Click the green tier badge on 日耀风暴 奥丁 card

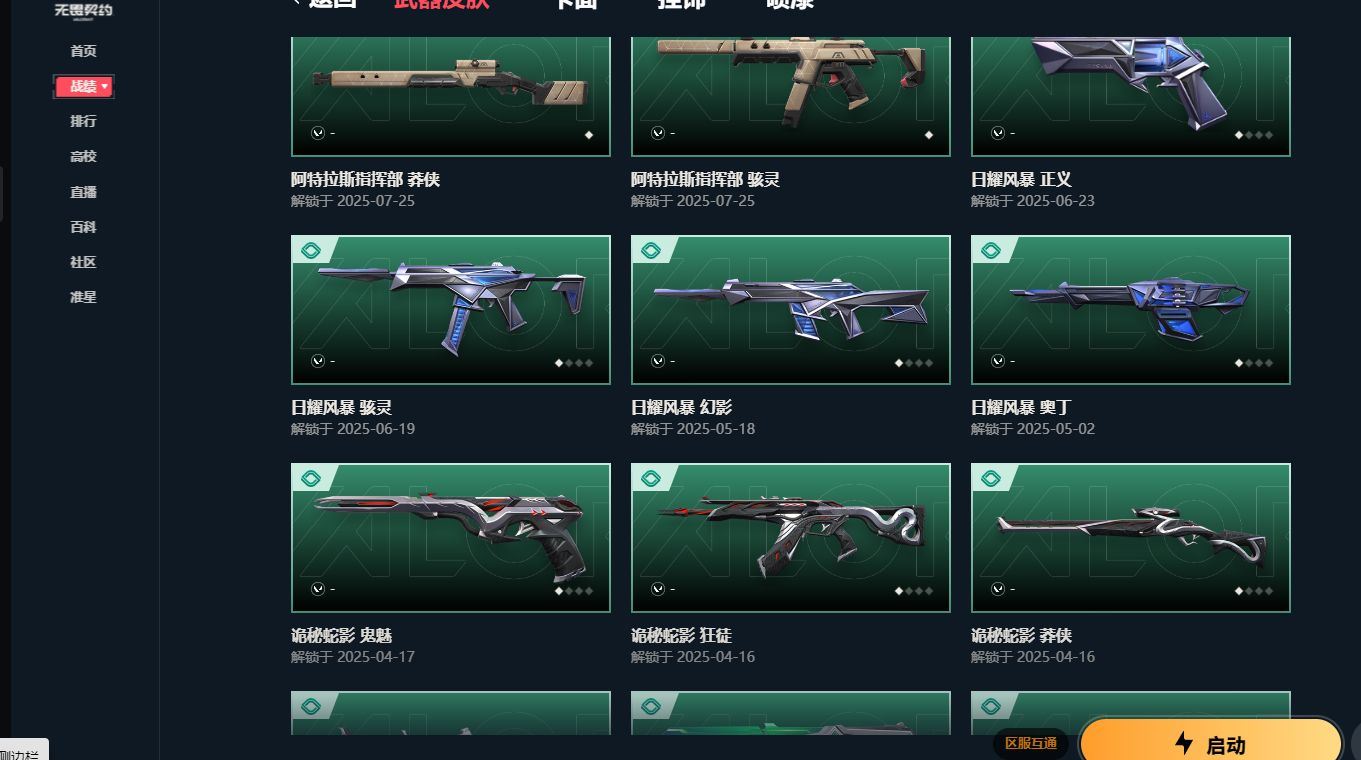pos(991,250)
